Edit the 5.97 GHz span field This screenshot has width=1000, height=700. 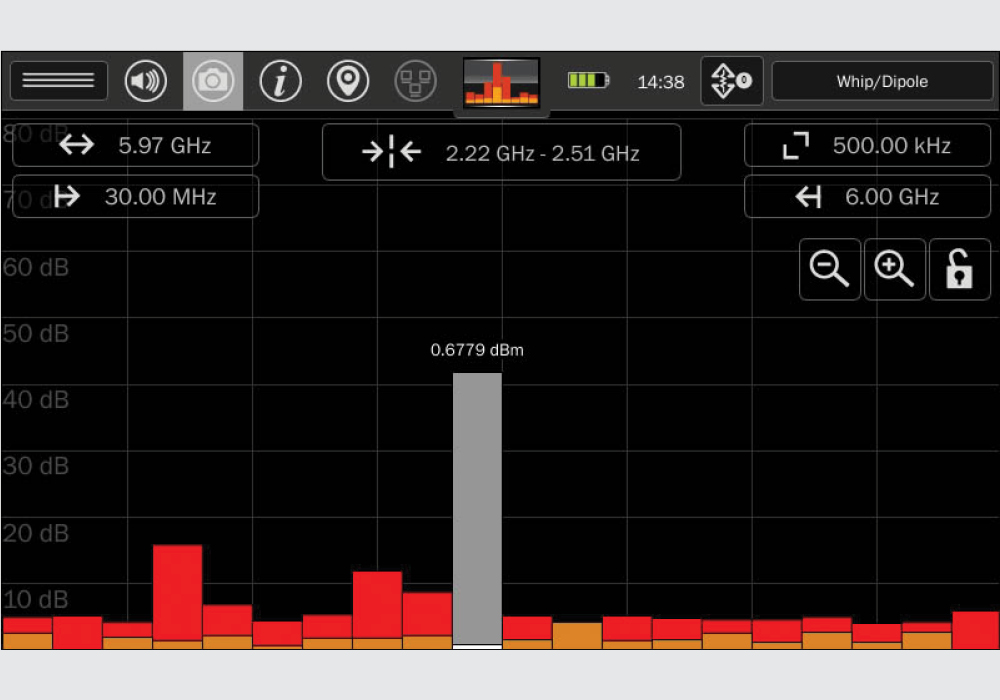[x=136, y=145]
